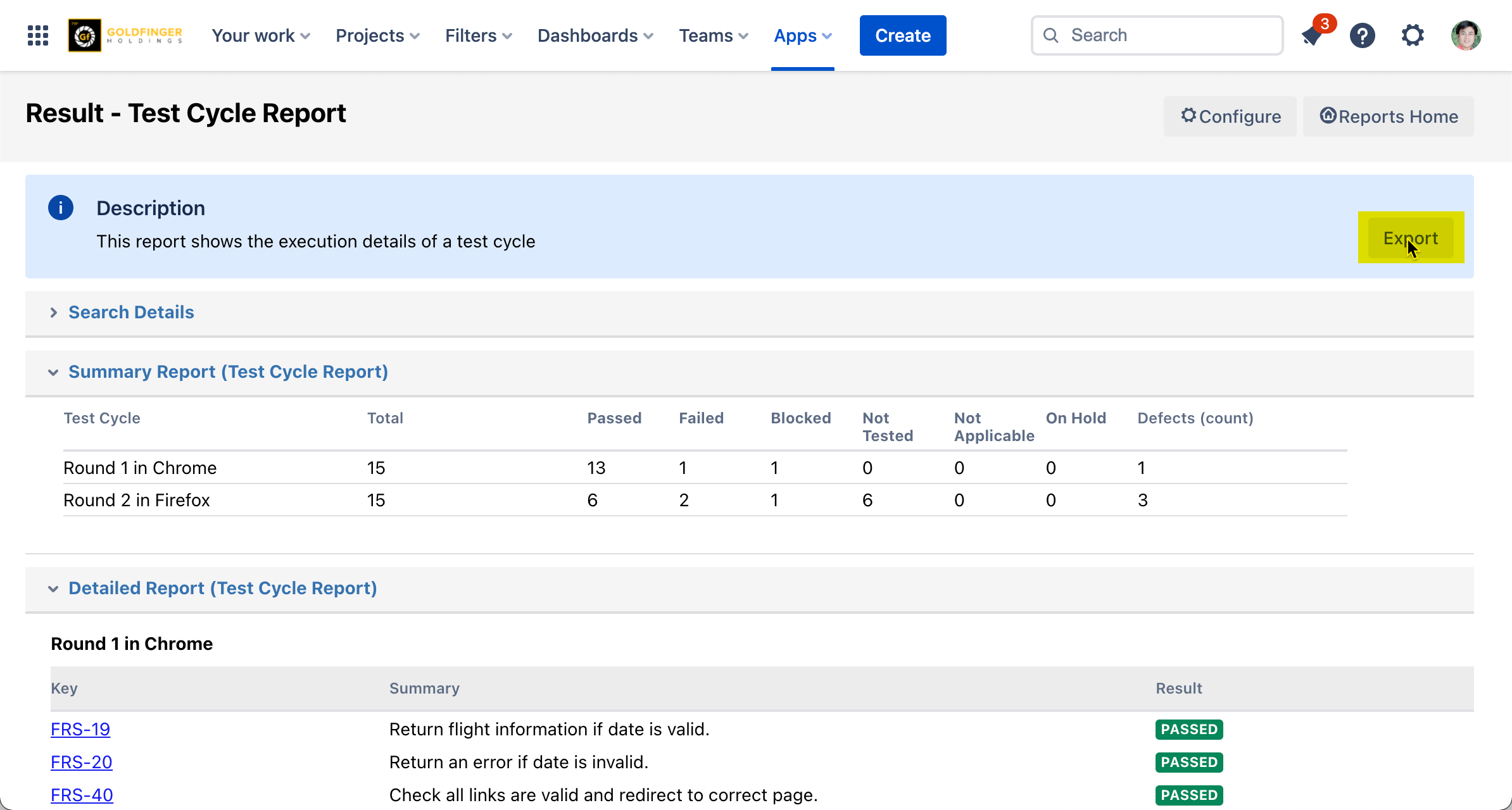Open the Dashboards menu
This screenshot has width=1512, height=810.
595,35
